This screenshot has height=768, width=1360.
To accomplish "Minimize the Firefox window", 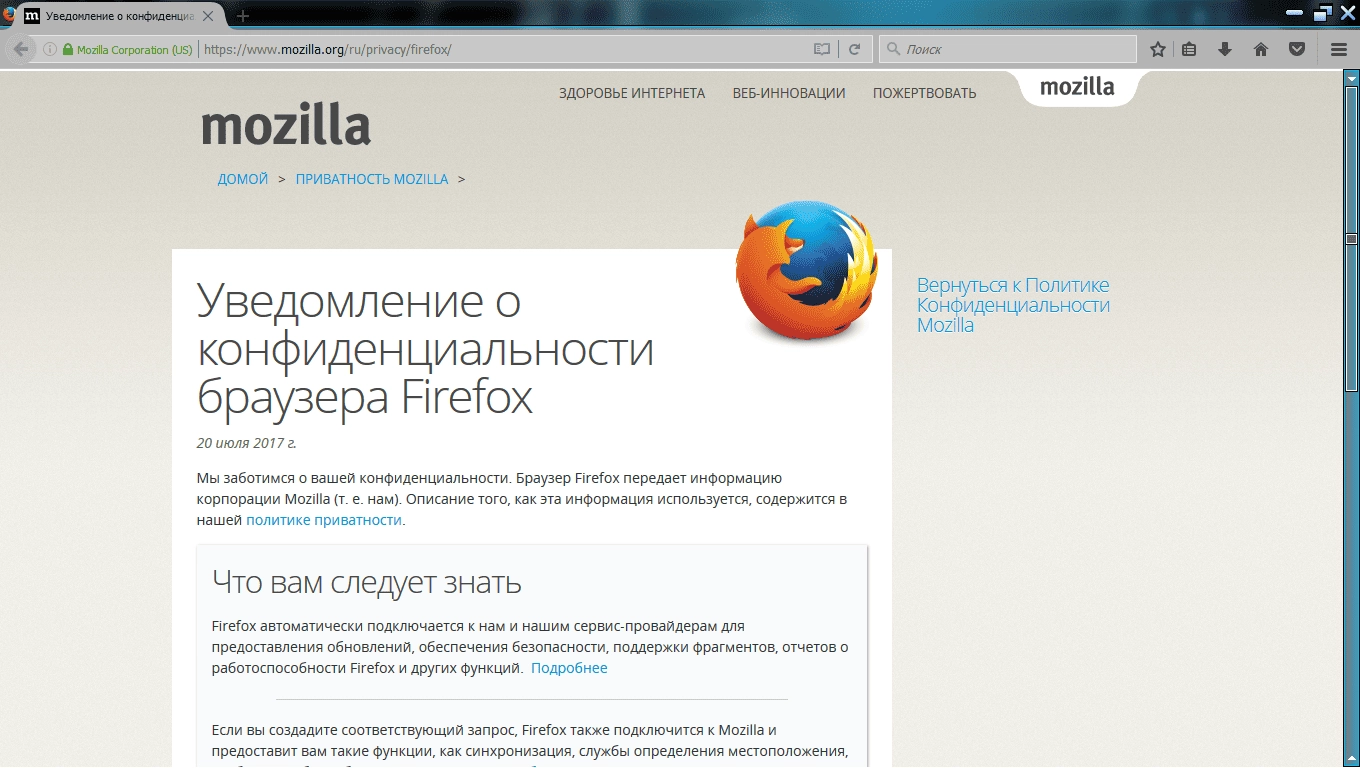I will [1295, 13].
